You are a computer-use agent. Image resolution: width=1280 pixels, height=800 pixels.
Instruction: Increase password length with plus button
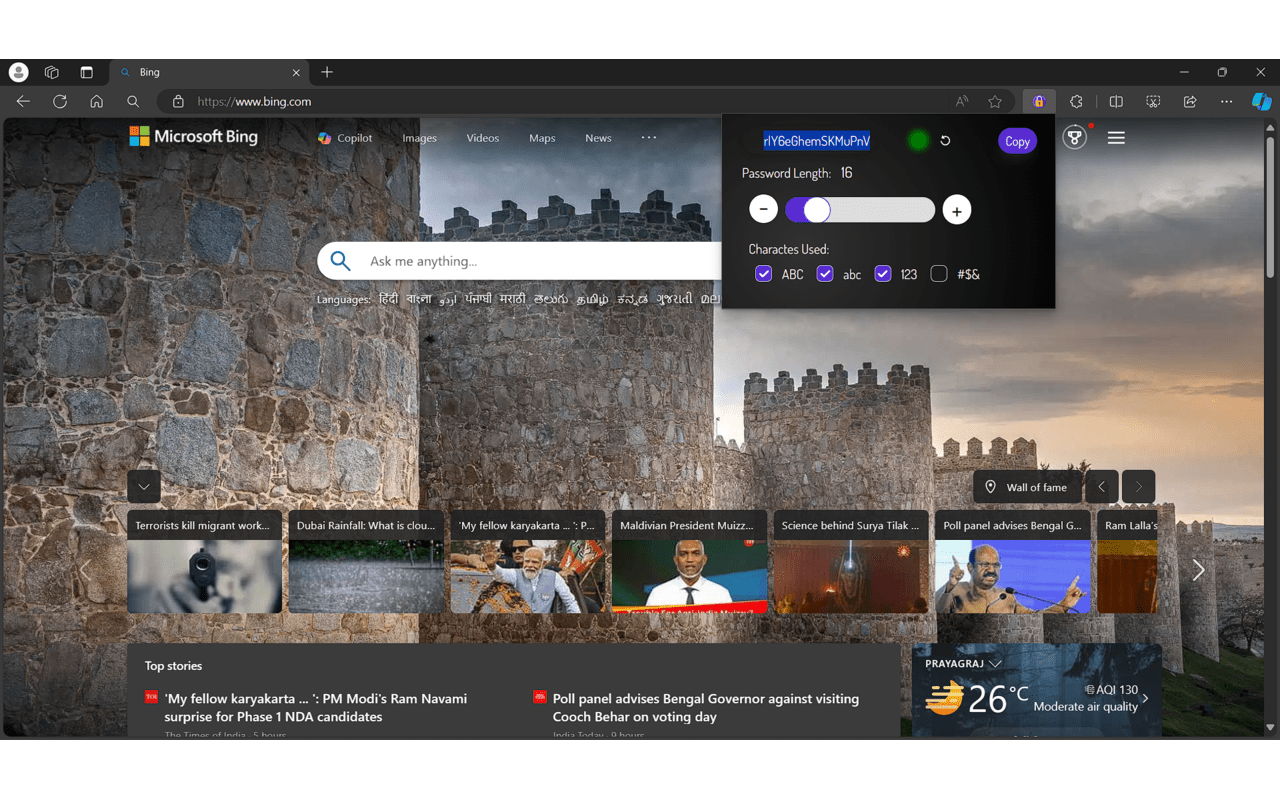click(957, 210)
